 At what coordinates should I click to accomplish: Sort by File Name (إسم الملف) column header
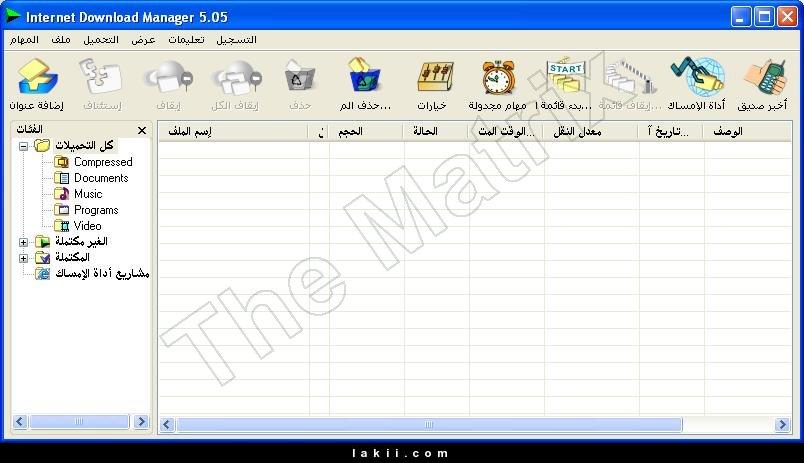(x=233, y=131)
